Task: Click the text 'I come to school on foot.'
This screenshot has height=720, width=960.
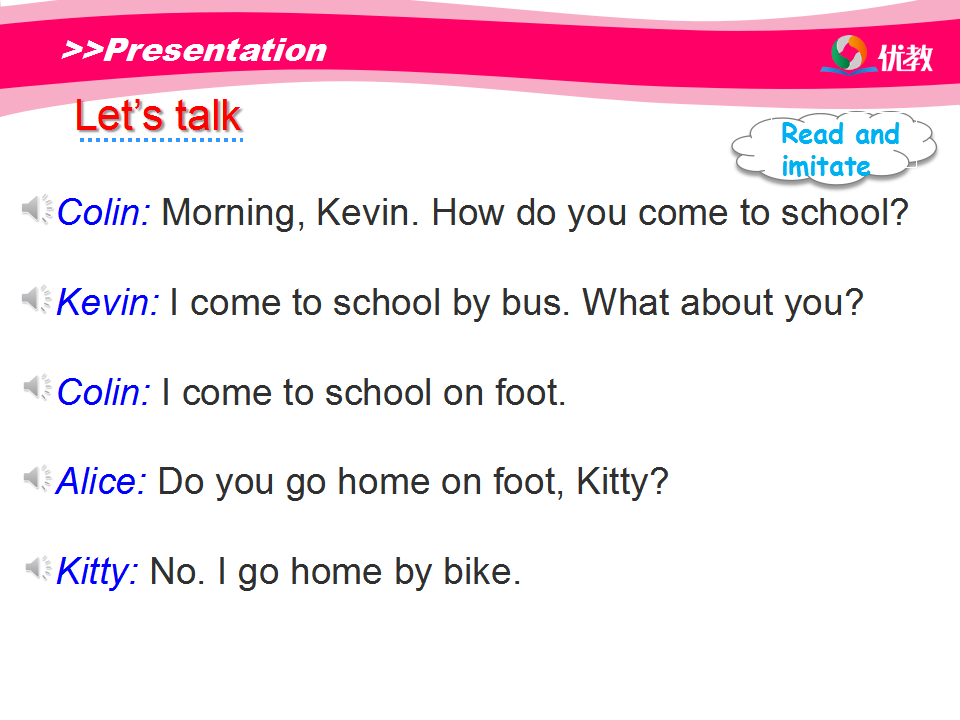Action: click(x=364, y=392)
